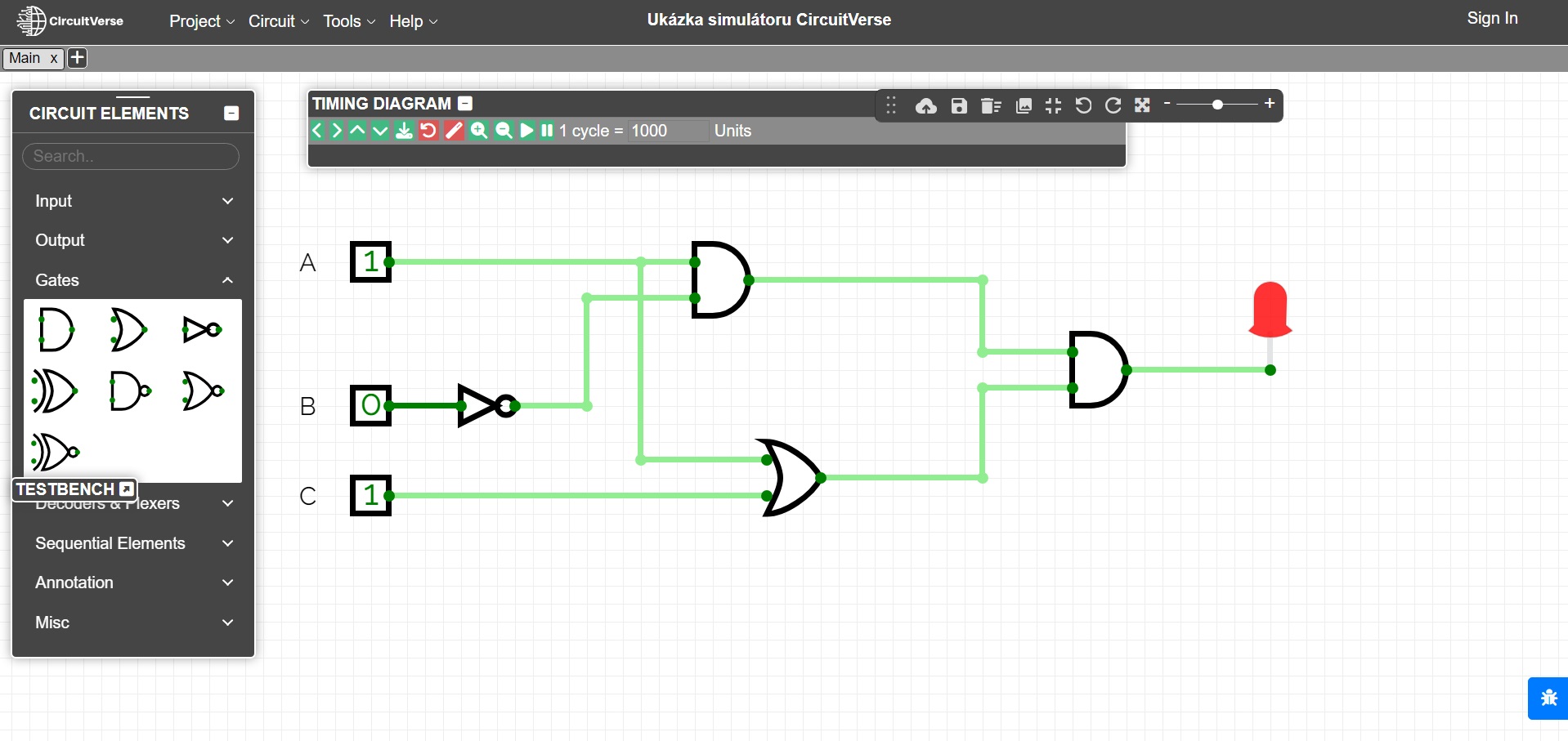This screenshot has height=741, width=1568.
Task: Open the Project menu
Action: [x=201, y=21]
